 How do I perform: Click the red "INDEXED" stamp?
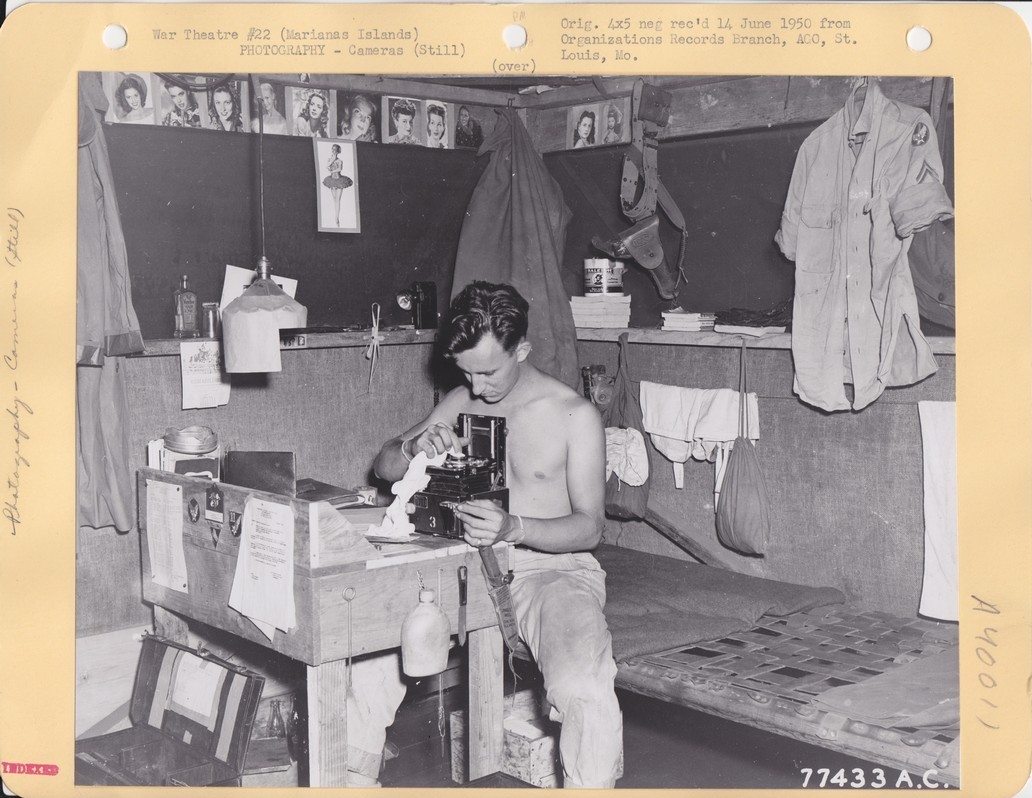coord(30,768)
